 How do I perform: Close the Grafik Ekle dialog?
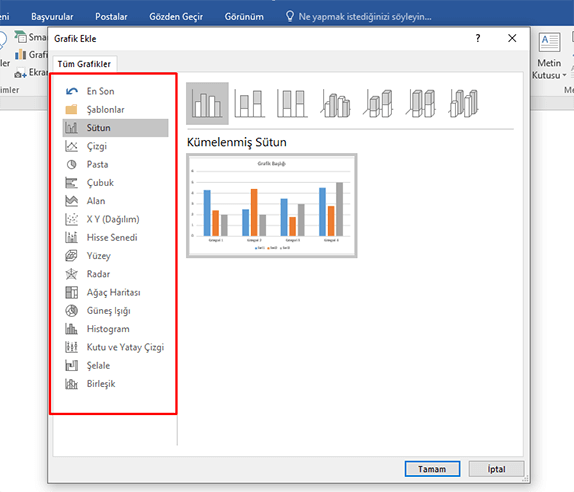[512, 38]
